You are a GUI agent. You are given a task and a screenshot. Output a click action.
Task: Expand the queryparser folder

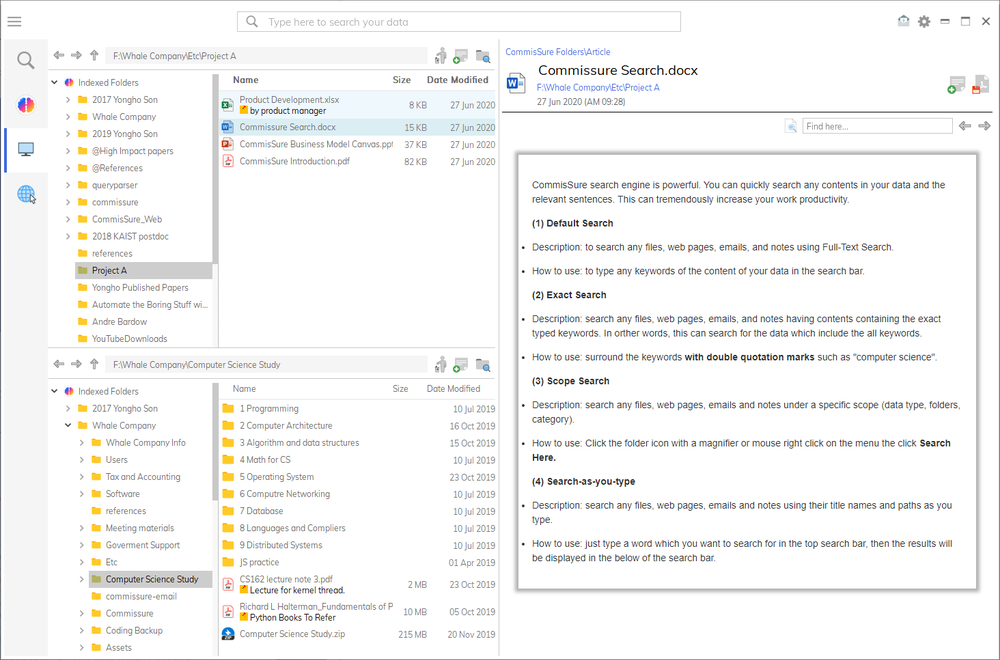pyautogui.click(x=68, y=186)
